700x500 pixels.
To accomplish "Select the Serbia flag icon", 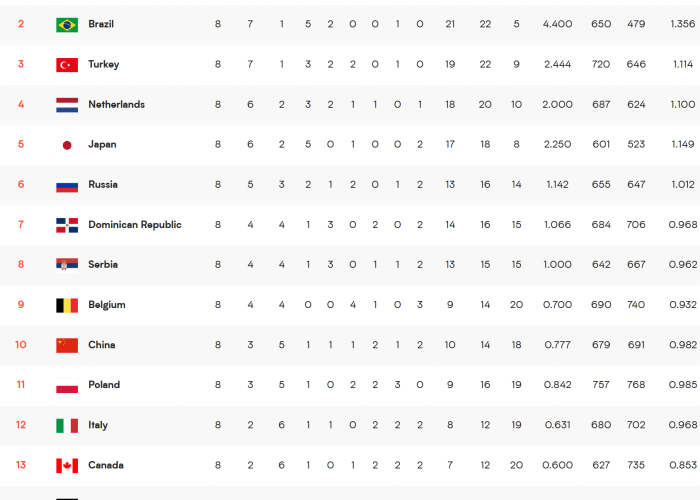I will [x=67, y=265].
